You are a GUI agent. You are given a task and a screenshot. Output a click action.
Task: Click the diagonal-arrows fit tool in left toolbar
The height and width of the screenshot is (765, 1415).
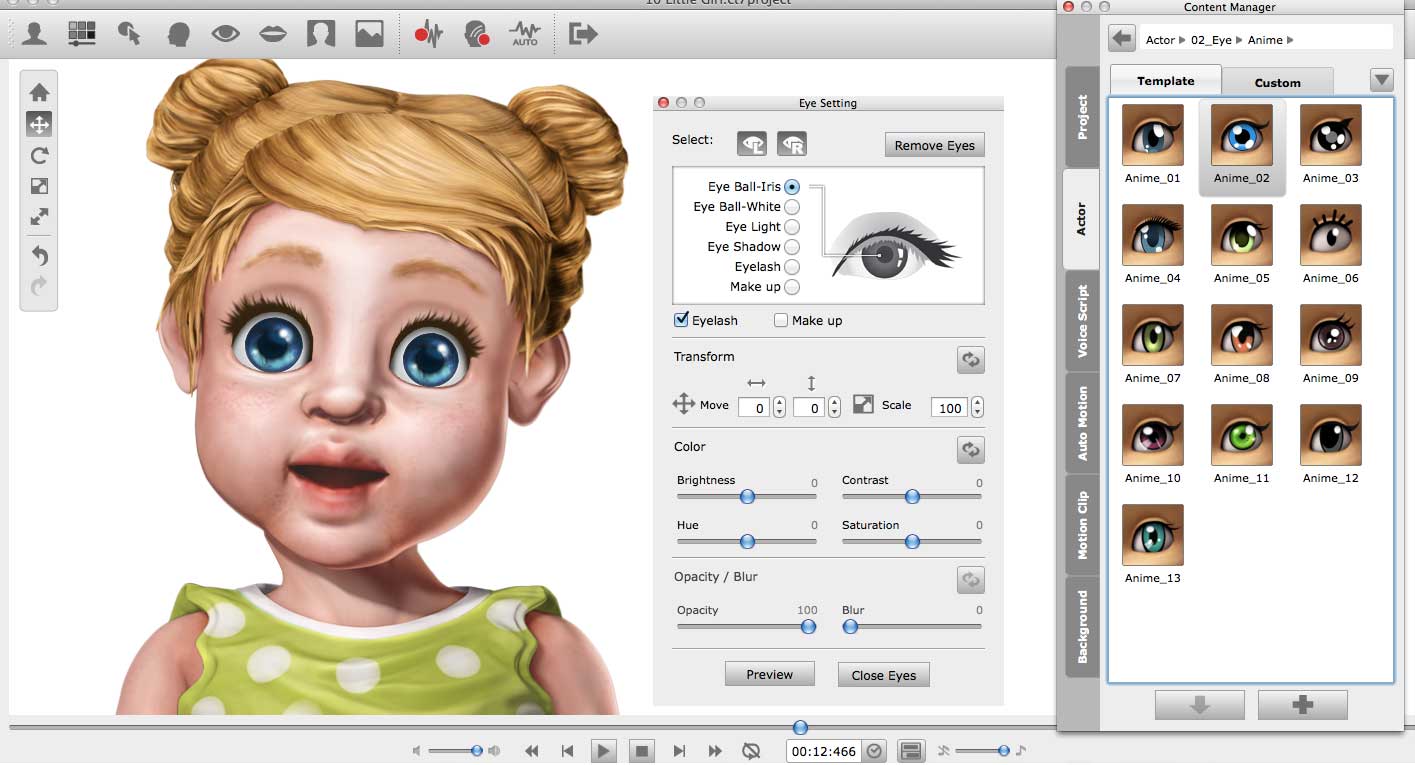[x=39, y=217]
